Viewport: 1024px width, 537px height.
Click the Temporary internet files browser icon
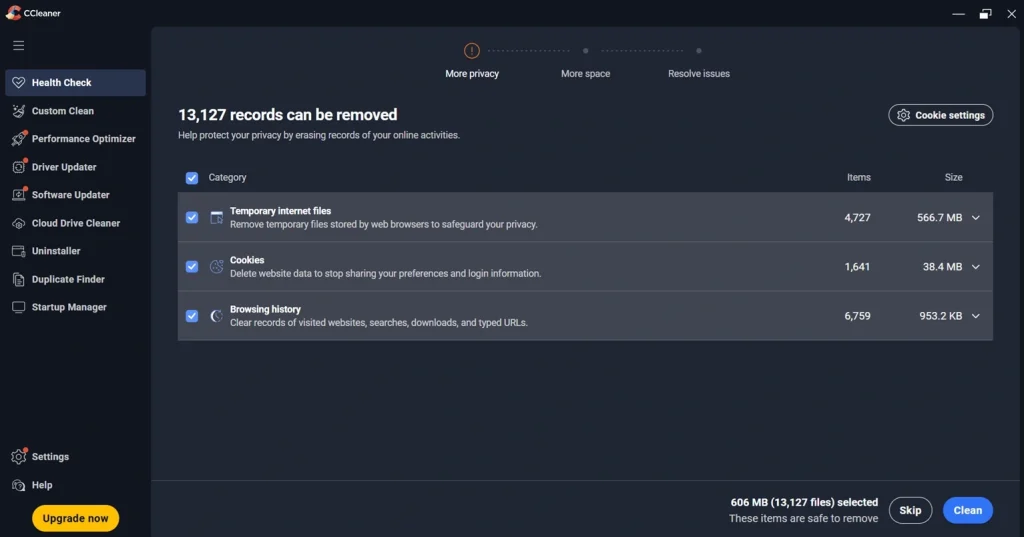tap(216, 218)
